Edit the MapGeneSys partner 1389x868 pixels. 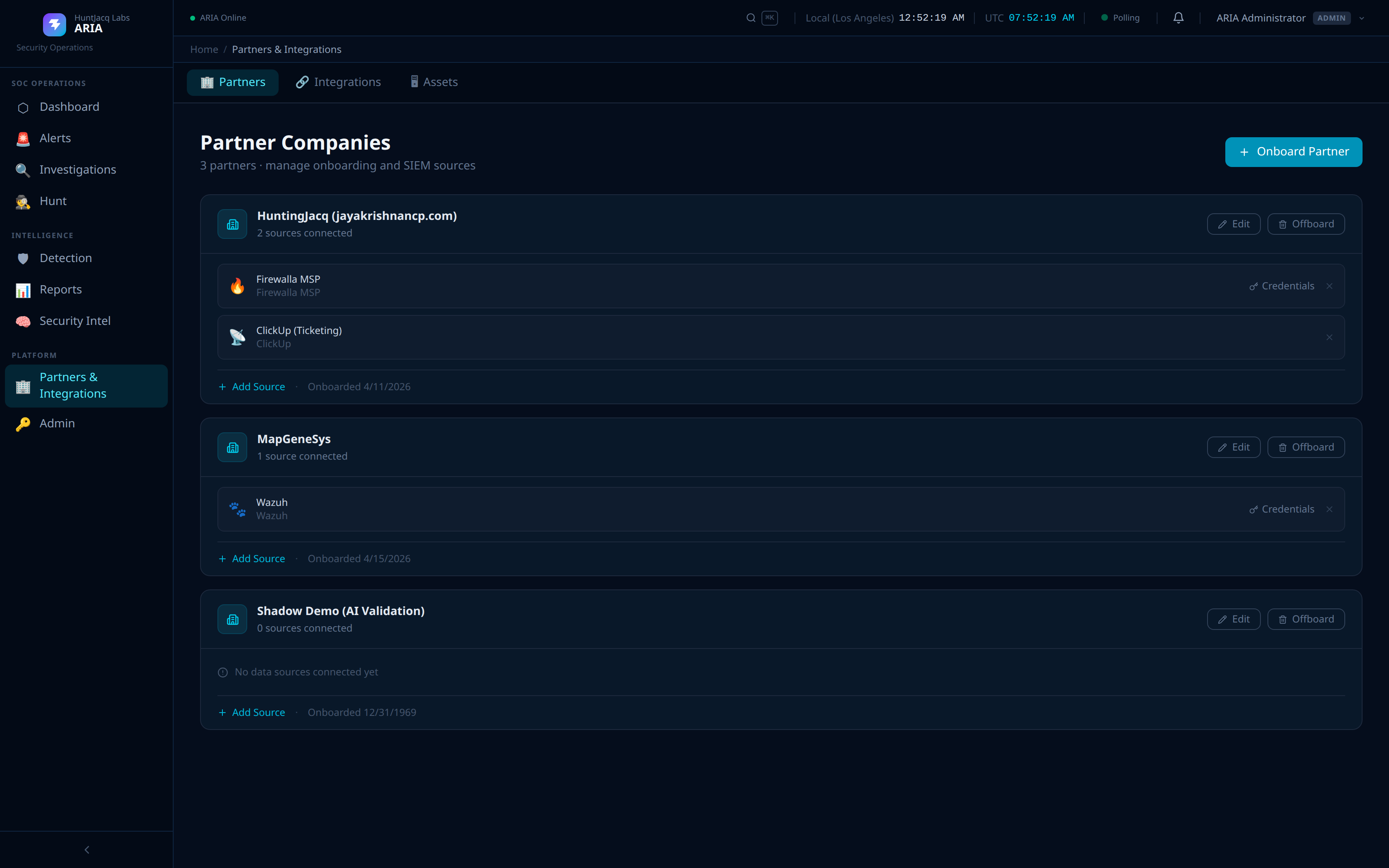[1234, 447]
